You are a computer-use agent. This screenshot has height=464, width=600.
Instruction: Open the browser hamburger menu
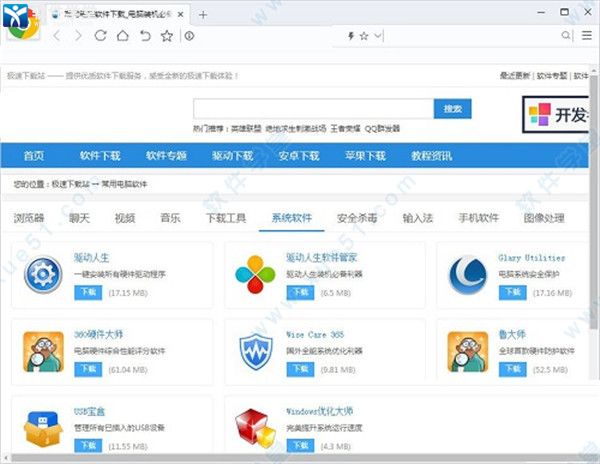tap(586, 36)
